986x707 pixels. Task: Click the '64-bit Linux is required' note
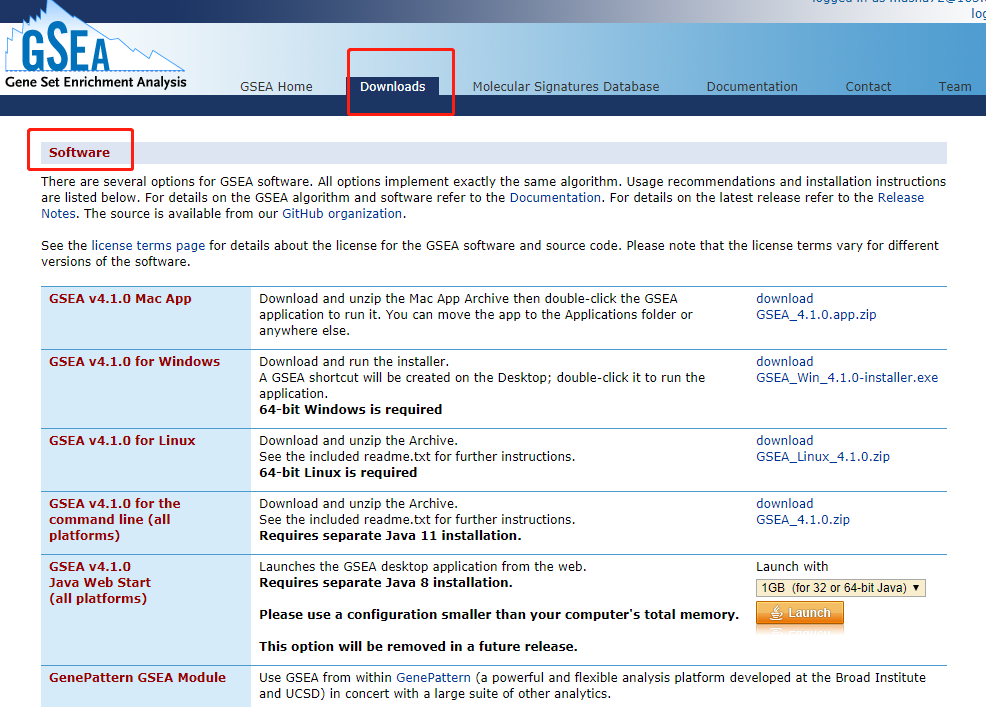click(338, 472)
